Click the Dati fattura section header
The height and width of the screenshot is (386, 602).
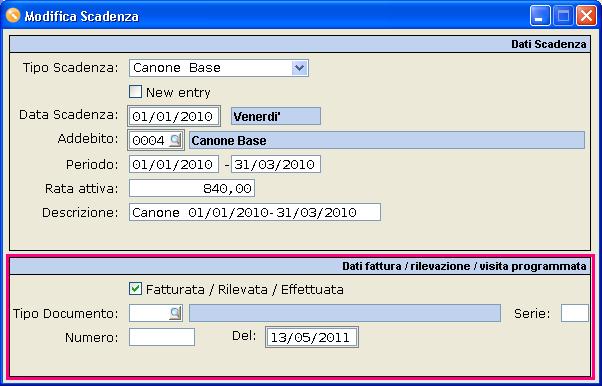coord(300,266)
